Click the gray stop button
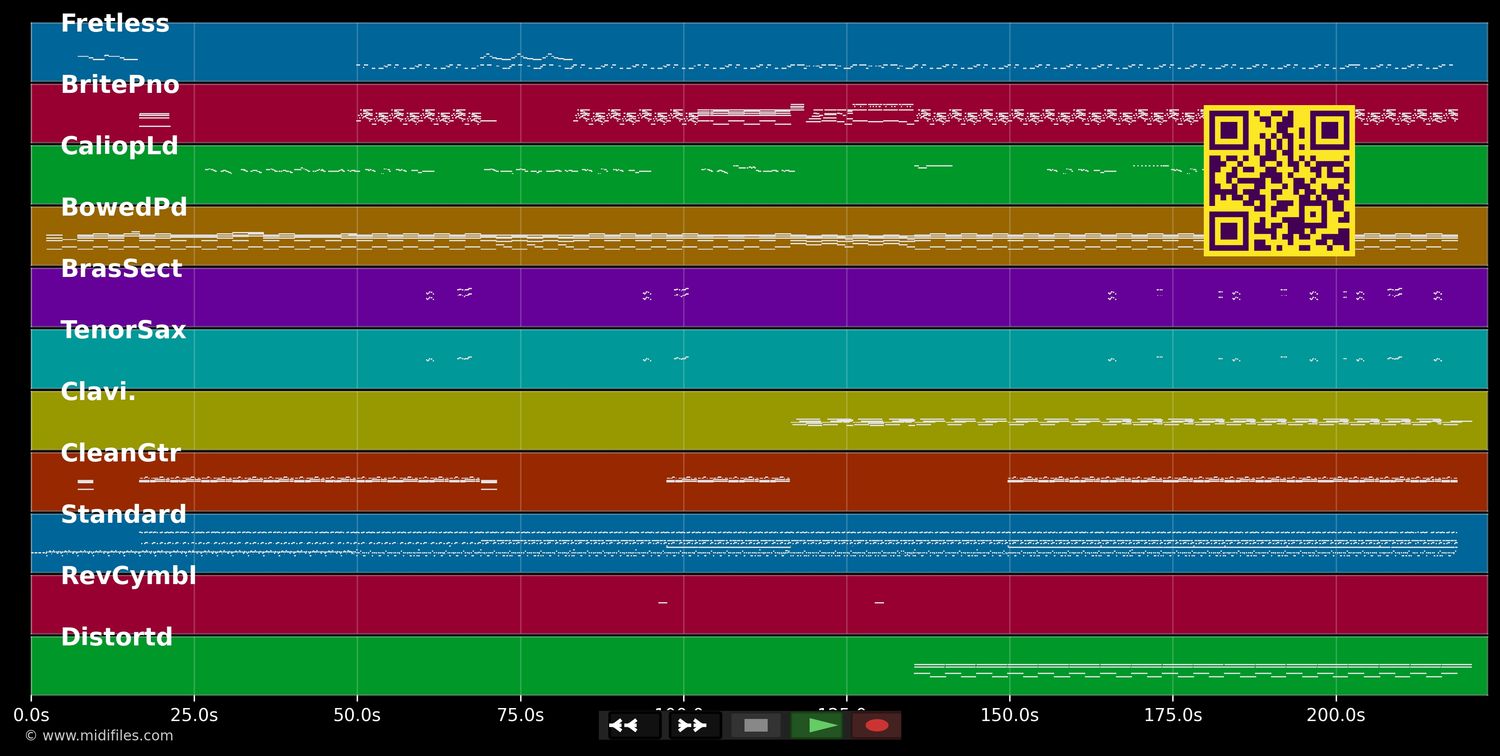 point(756,725)
